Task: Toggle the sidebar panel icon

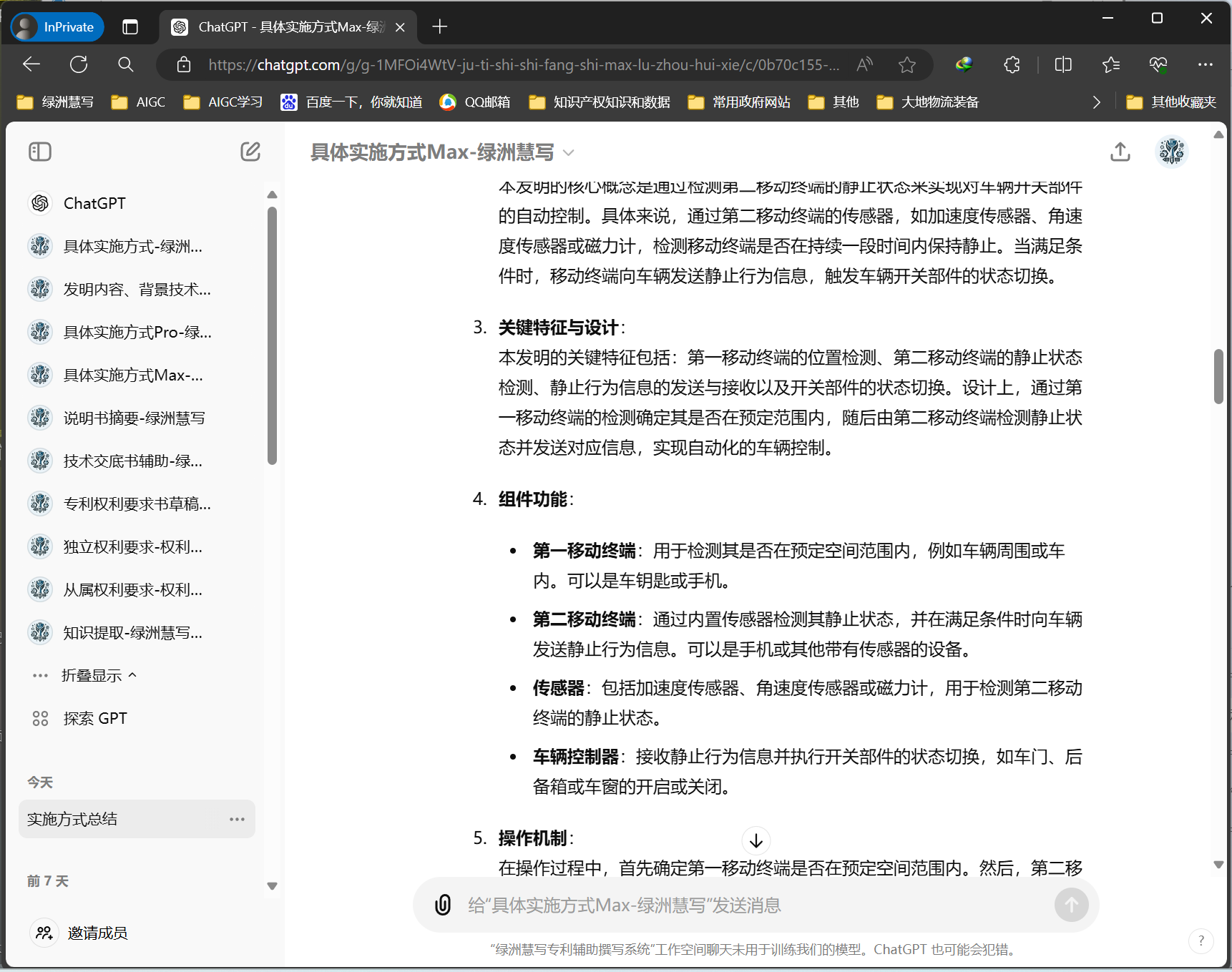Action: pyautogui.click(x=40, y=152)
